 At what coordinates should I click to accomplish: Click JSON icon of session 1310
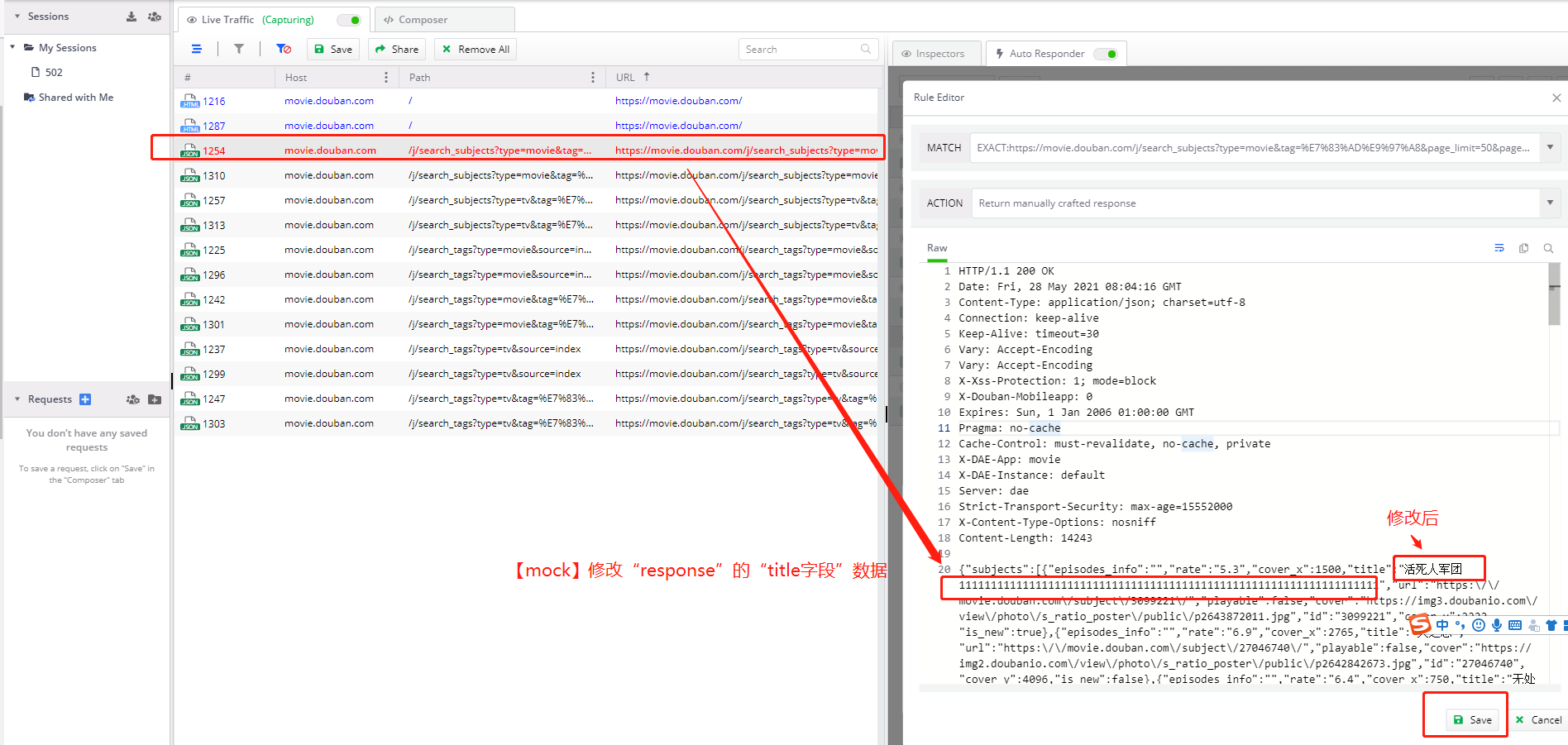[190, 175]
